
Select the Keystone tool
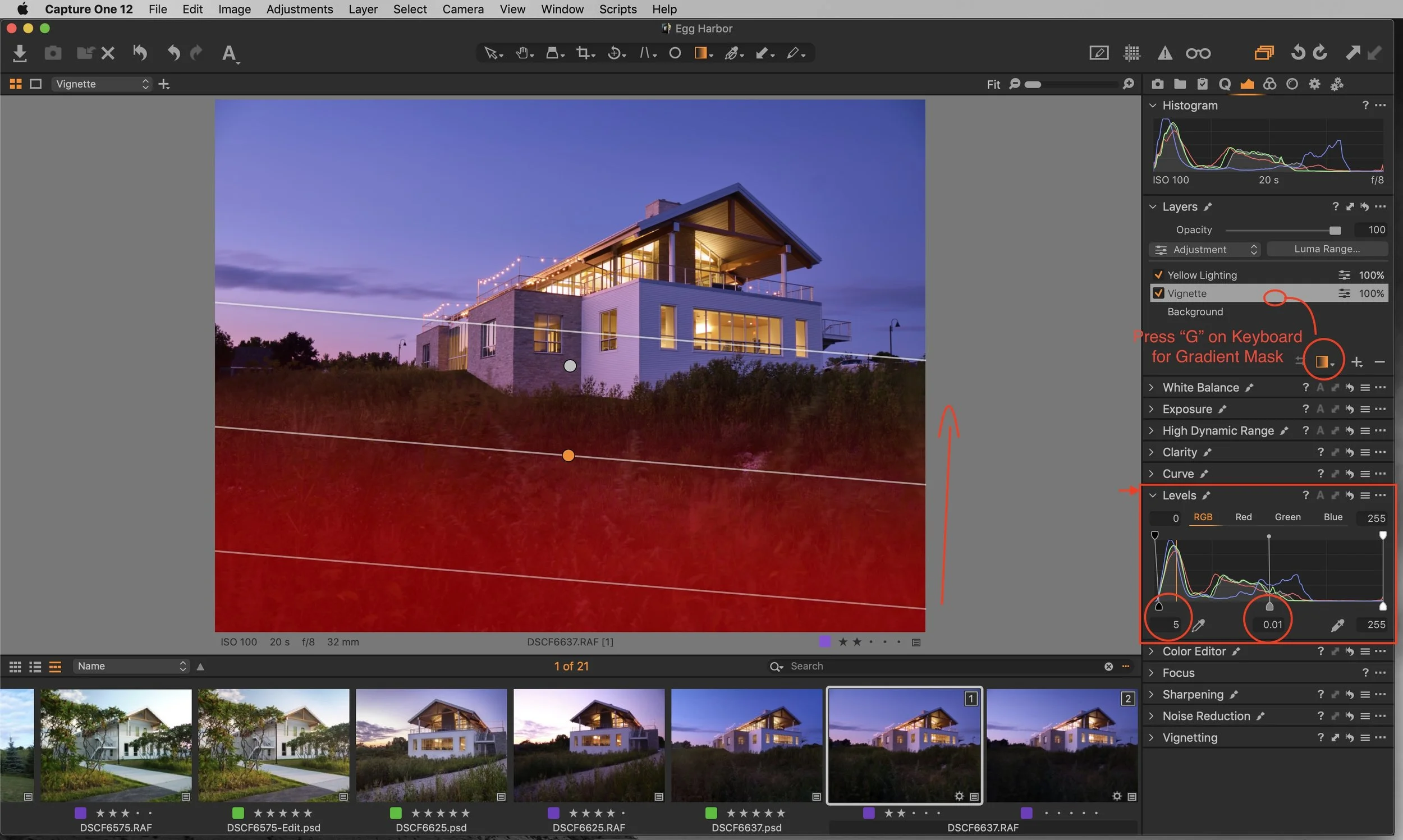[x=647, y=53]
